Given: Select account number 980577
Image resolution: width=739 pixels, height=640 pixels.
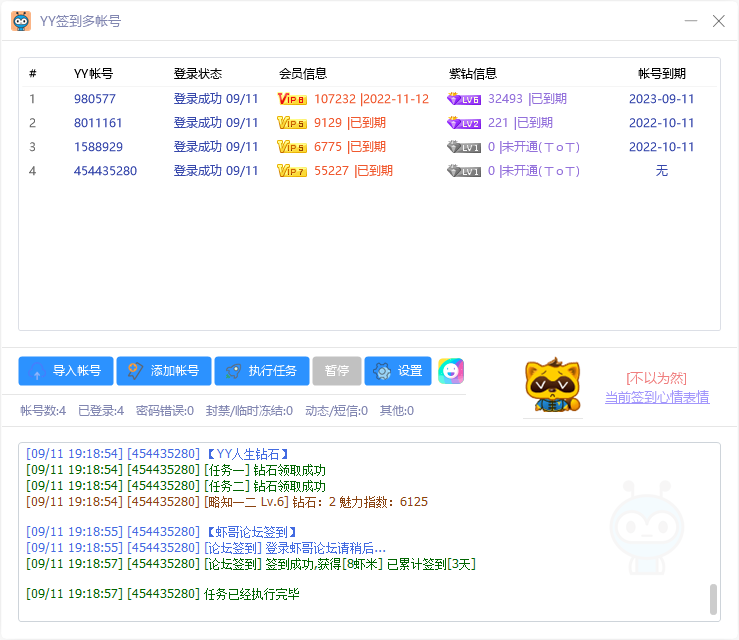Looking at the screenshot, I should 95,99.
